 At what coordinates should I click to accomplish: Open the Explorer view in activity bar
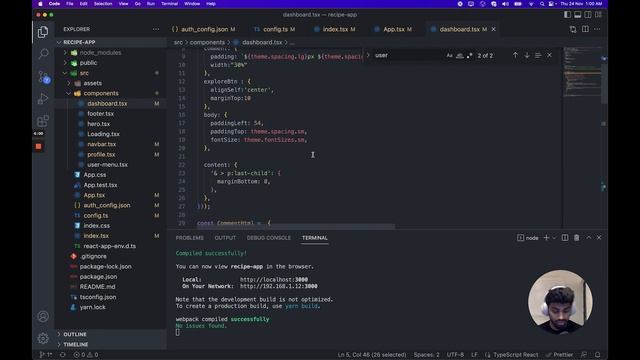(43, 32)
